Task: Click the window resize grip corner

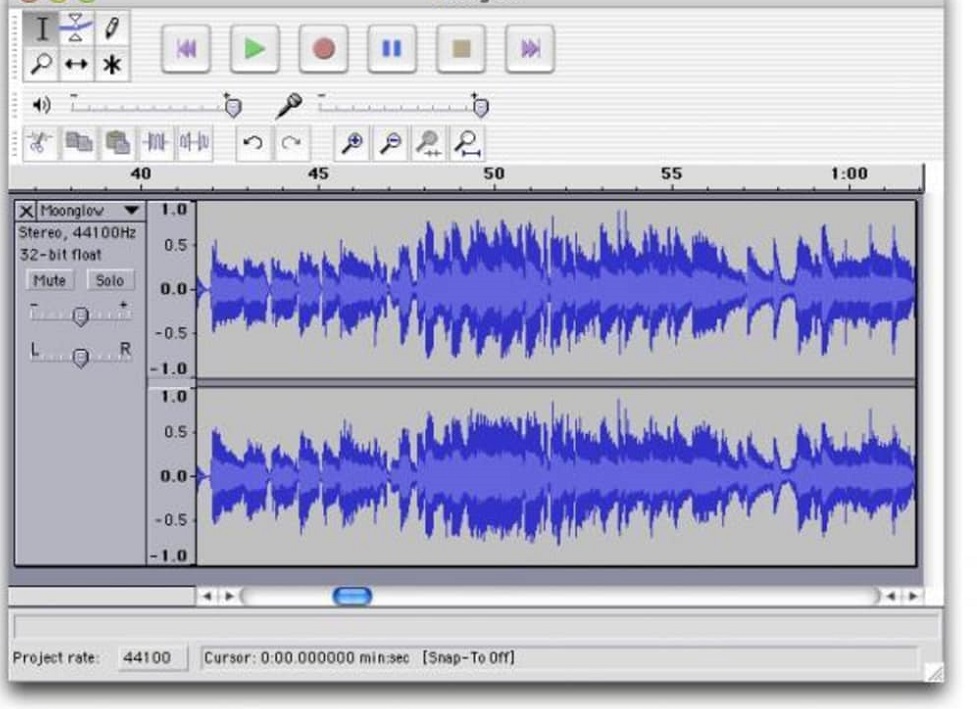Action: click(934, 672)
